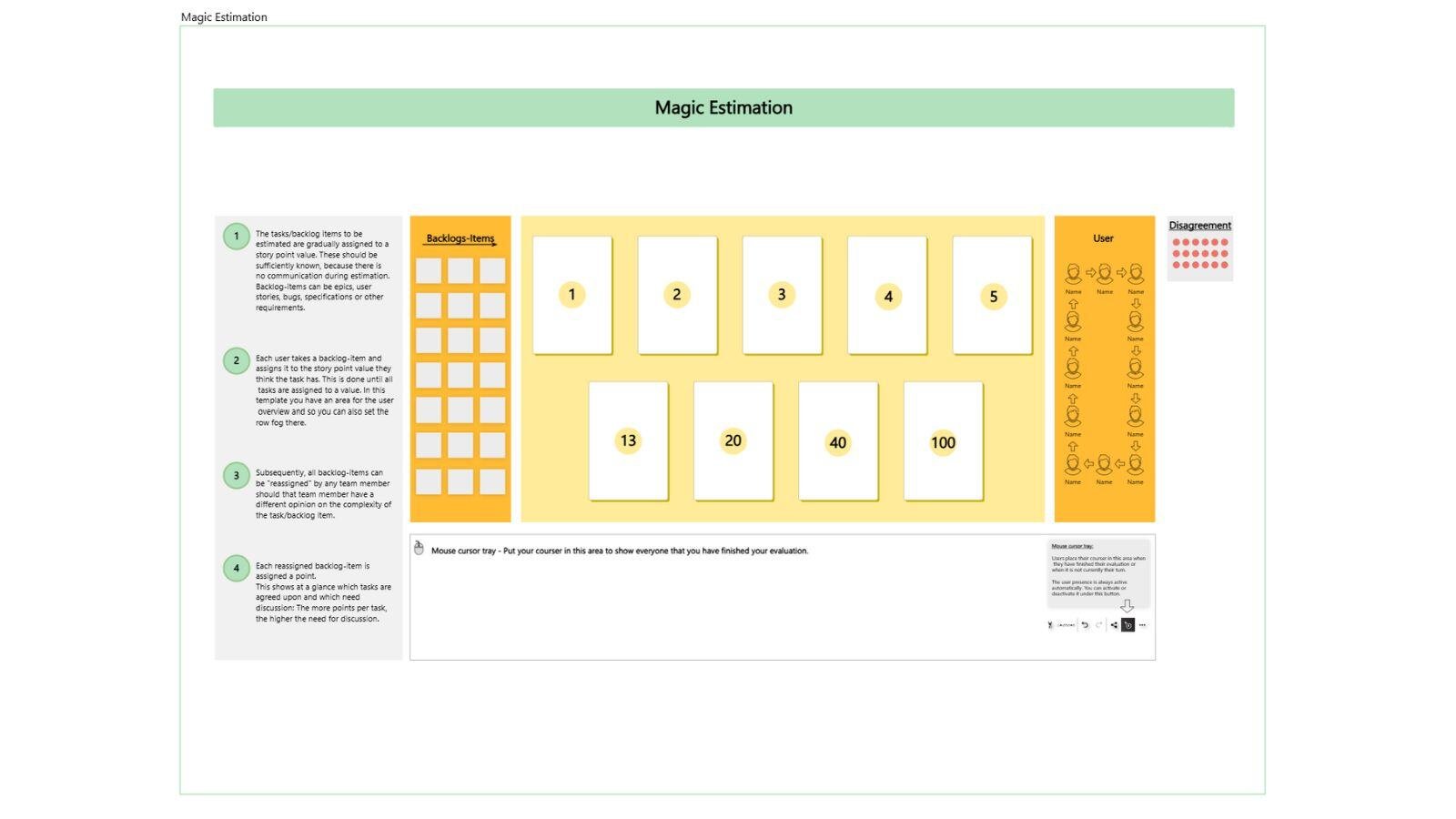Click the numbered circle for instruction step 1

tap(236, 236)
